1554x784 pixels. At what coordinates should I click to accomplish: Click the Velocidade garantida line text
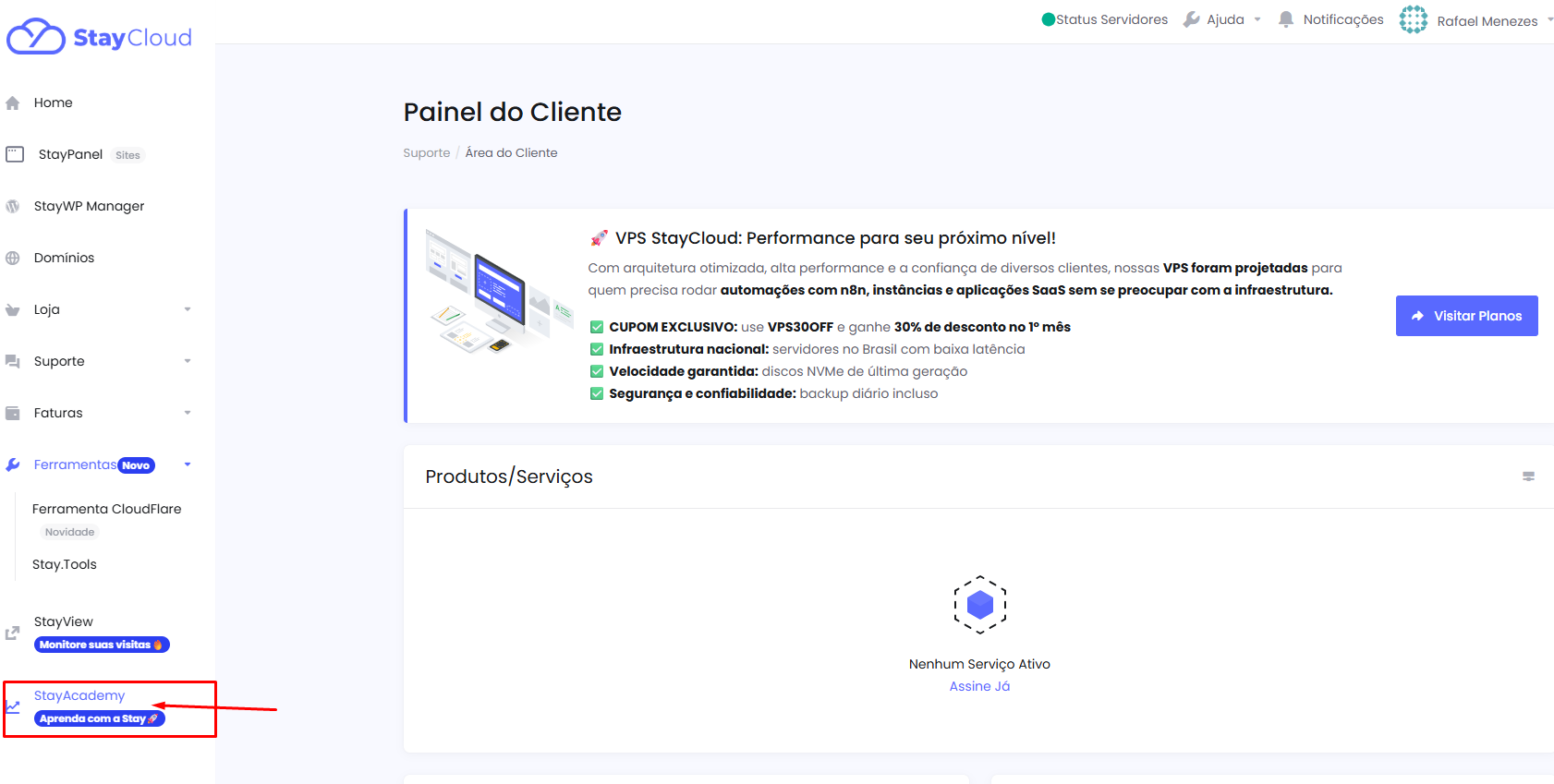pos(788,371)
